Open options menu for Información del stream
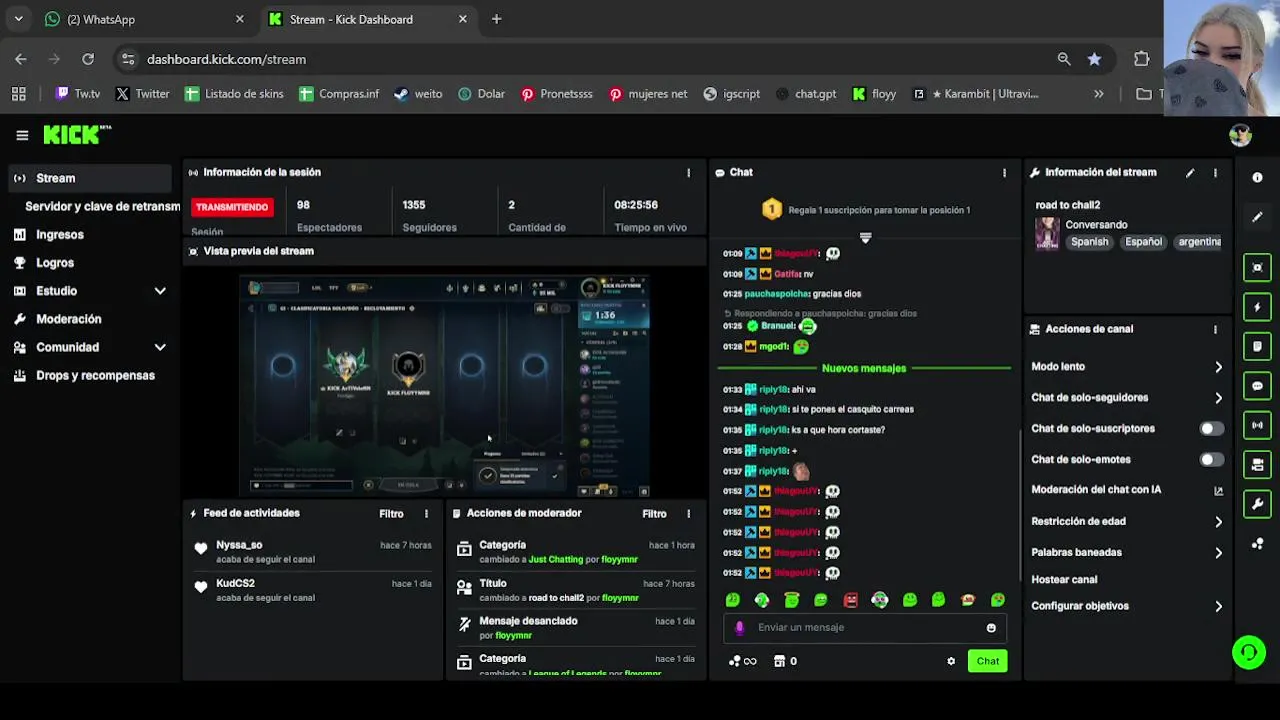Viewport: 1280px width, 720px height. [x=1215, y=173]
